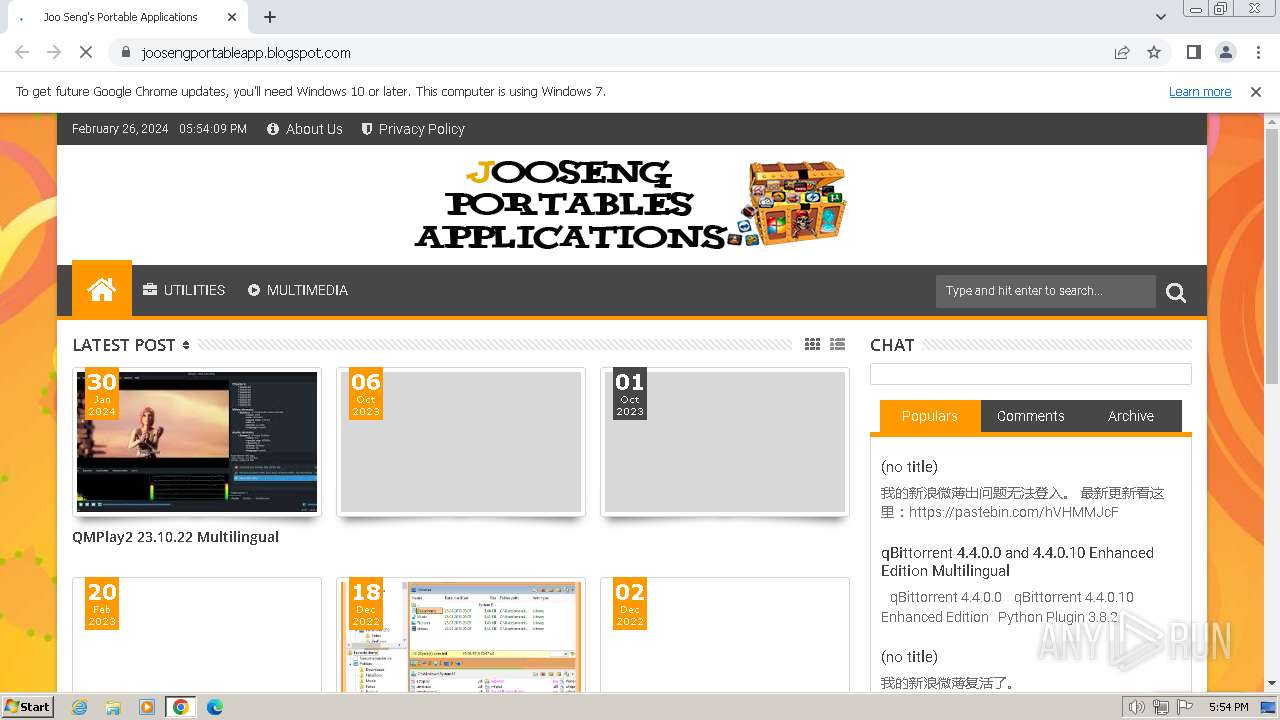Open the tab search dropdown
The image size is (1280, 720).
pos(1161,17)
